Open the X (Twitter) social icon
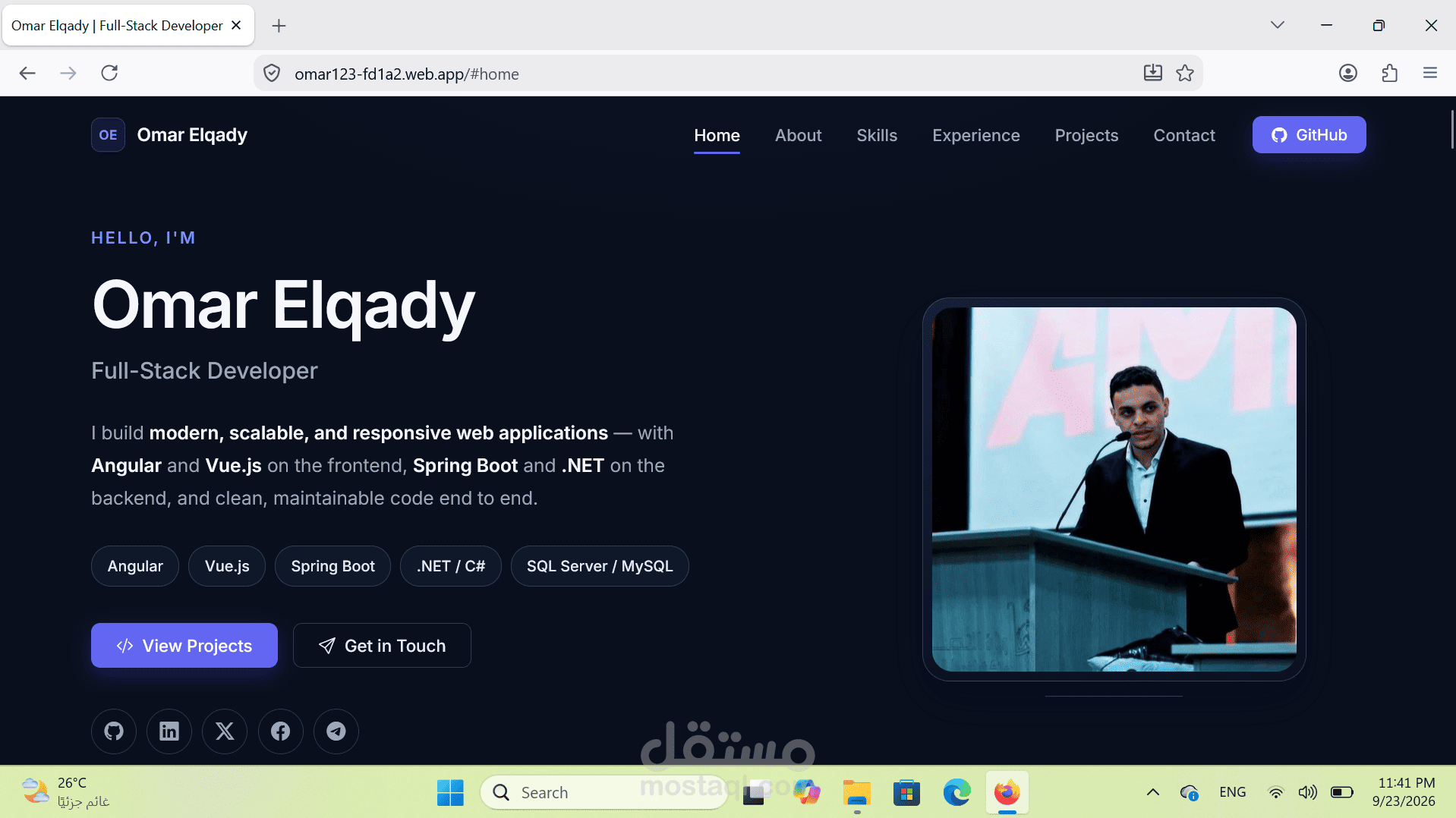The height and width of the screenshot is (818, 1456). (x=225, y=731)
